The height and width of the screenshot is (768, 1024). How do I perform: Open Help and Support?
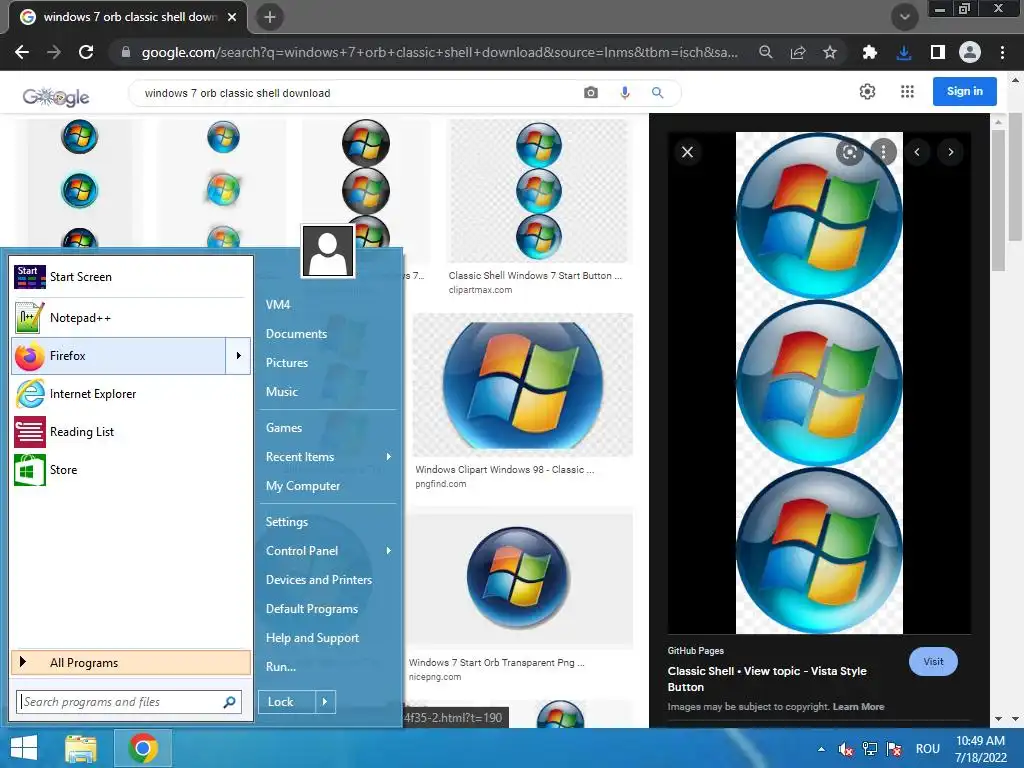tap(312, 638)
